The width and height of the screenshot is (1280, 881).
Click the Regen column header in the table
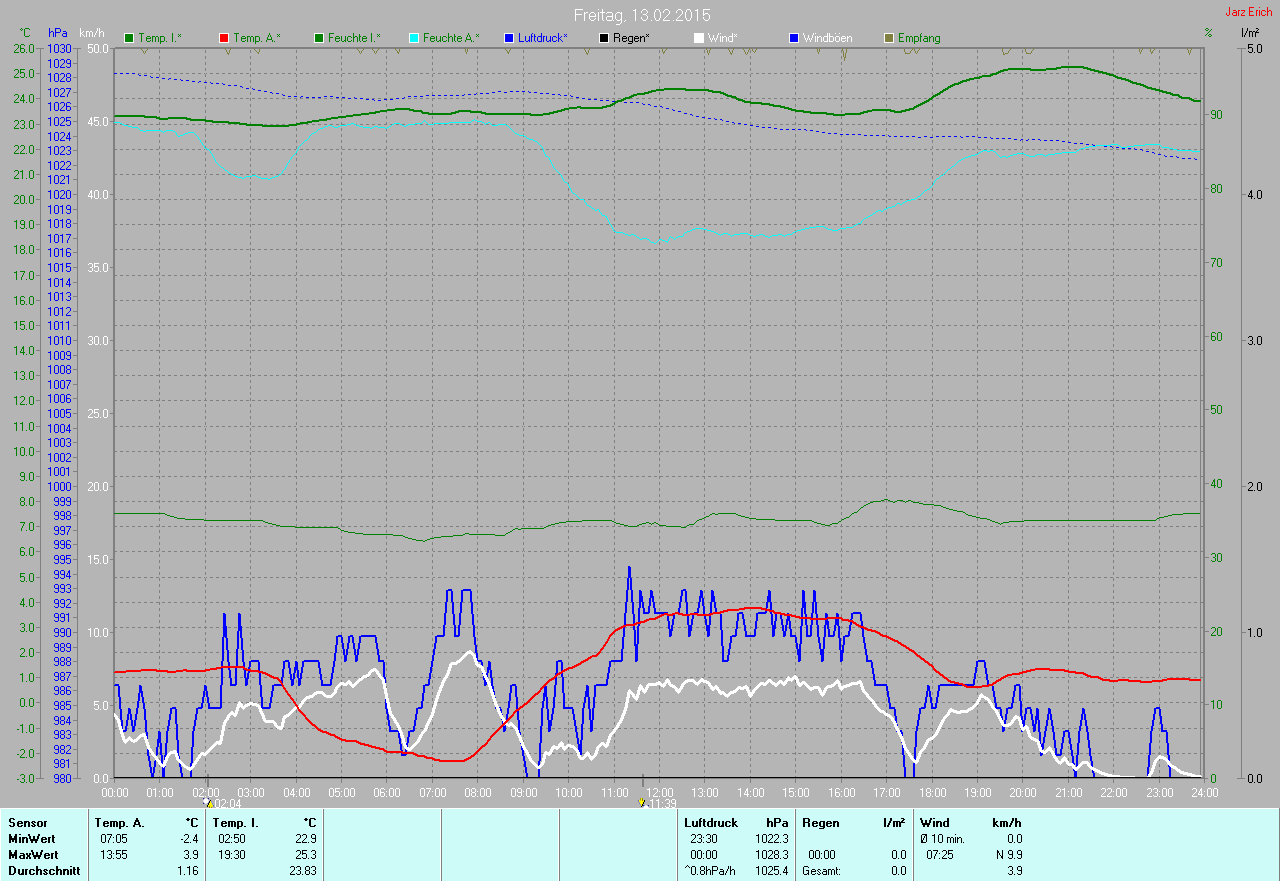[820, 823]
